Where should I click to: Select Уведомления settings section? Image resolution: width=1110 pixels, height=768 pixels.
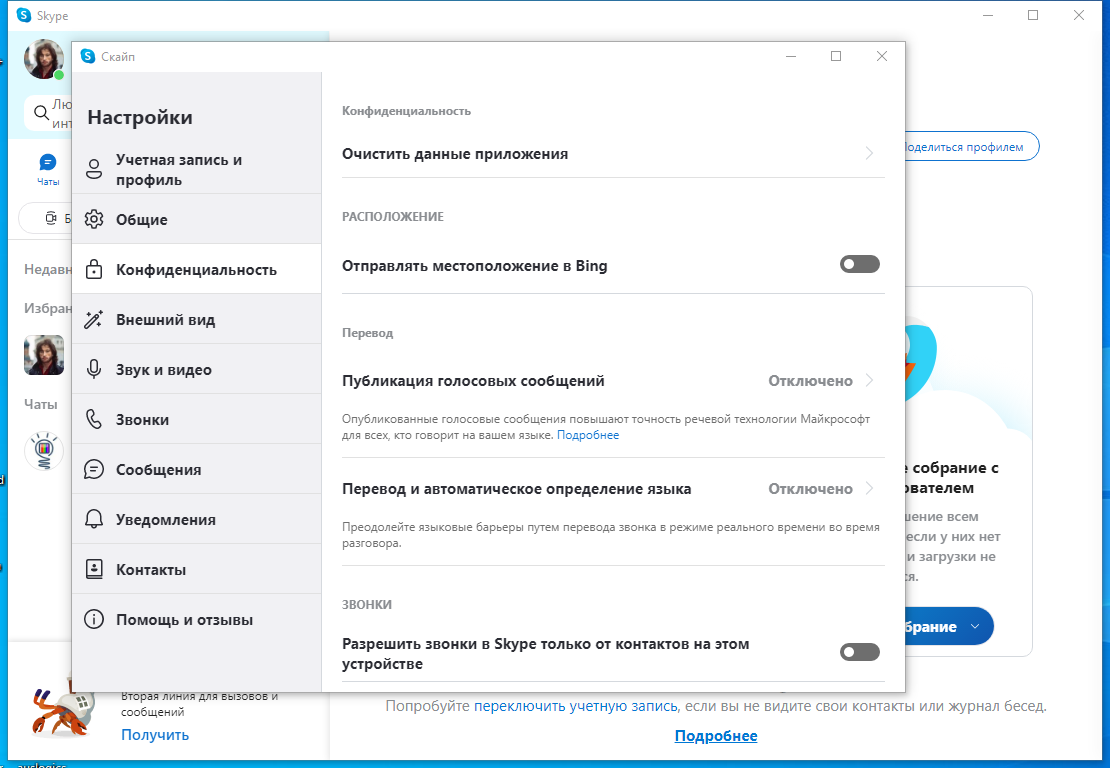coord(197,519)
